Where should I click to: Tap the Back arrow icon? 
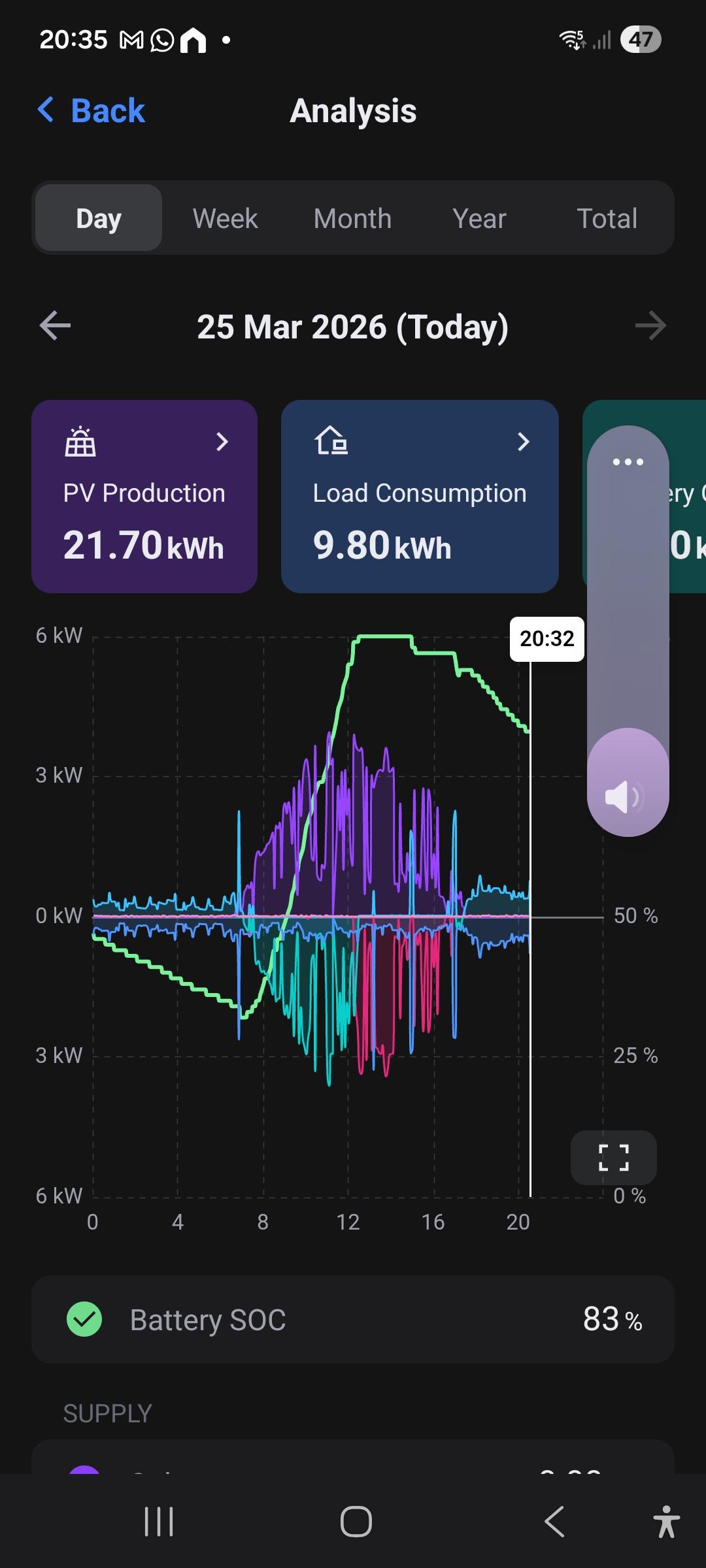[46, 110]
